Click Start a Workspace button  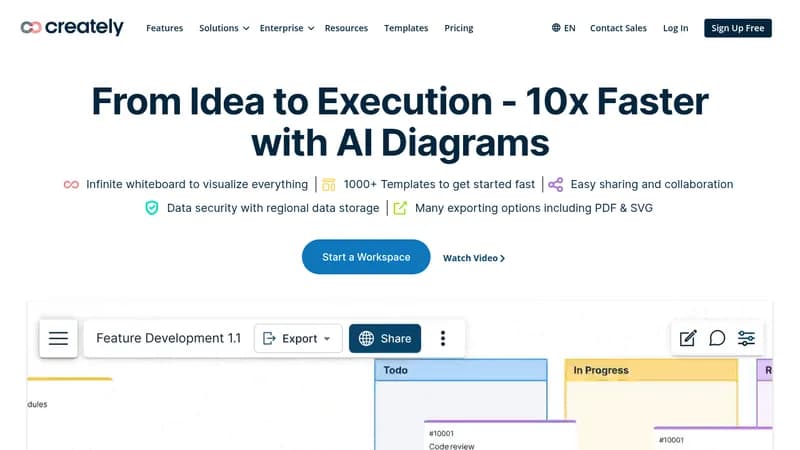(x=366, y=257)
